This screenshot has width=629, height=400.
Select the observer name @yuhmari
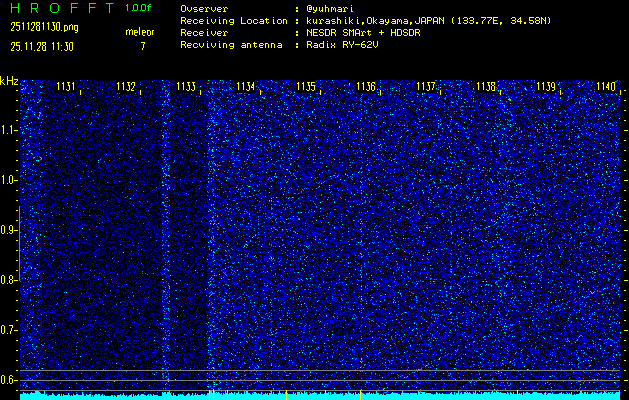click(x=330, y=9)
